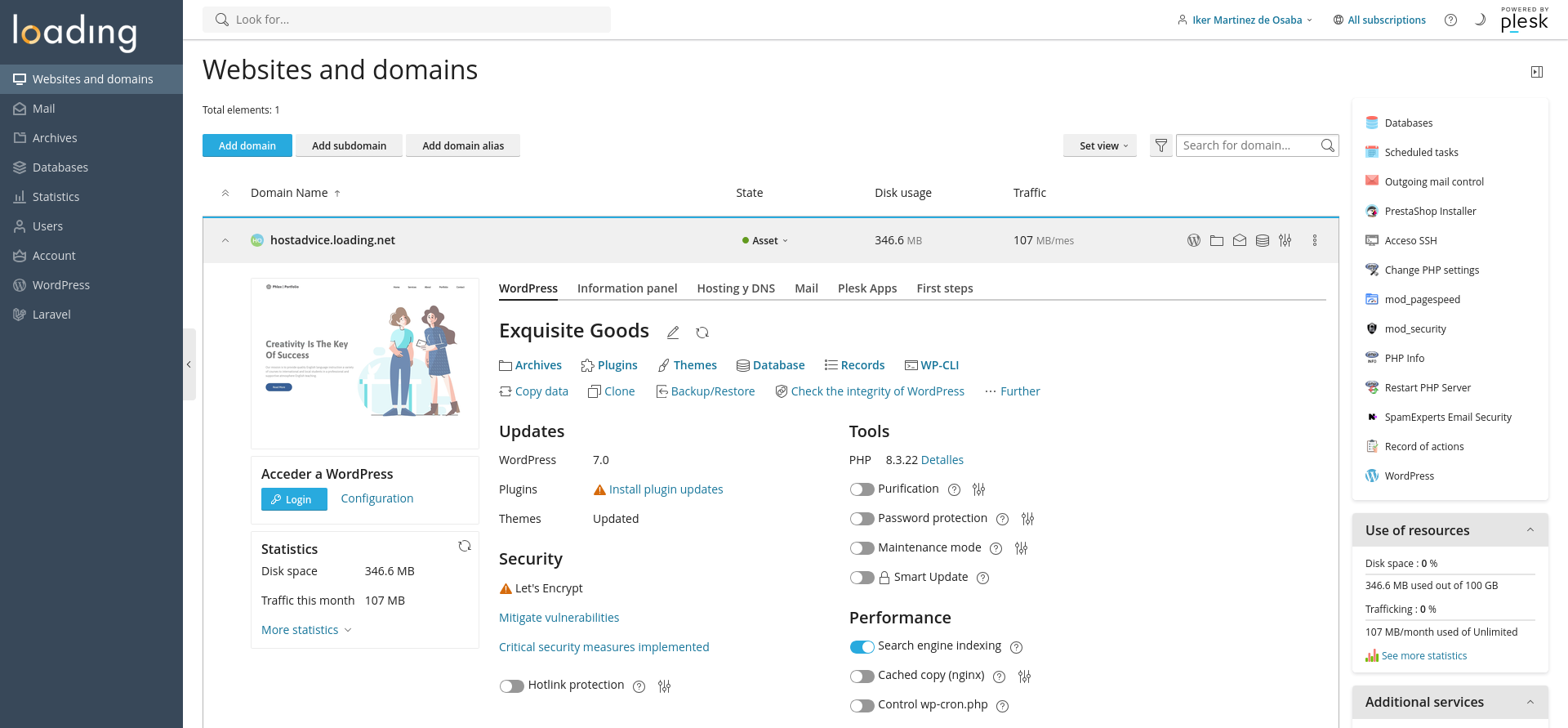This screenshot has height=728, width=1568.
Task: Refresh Exquisite Goods site info icon
Action: point(702,333)
